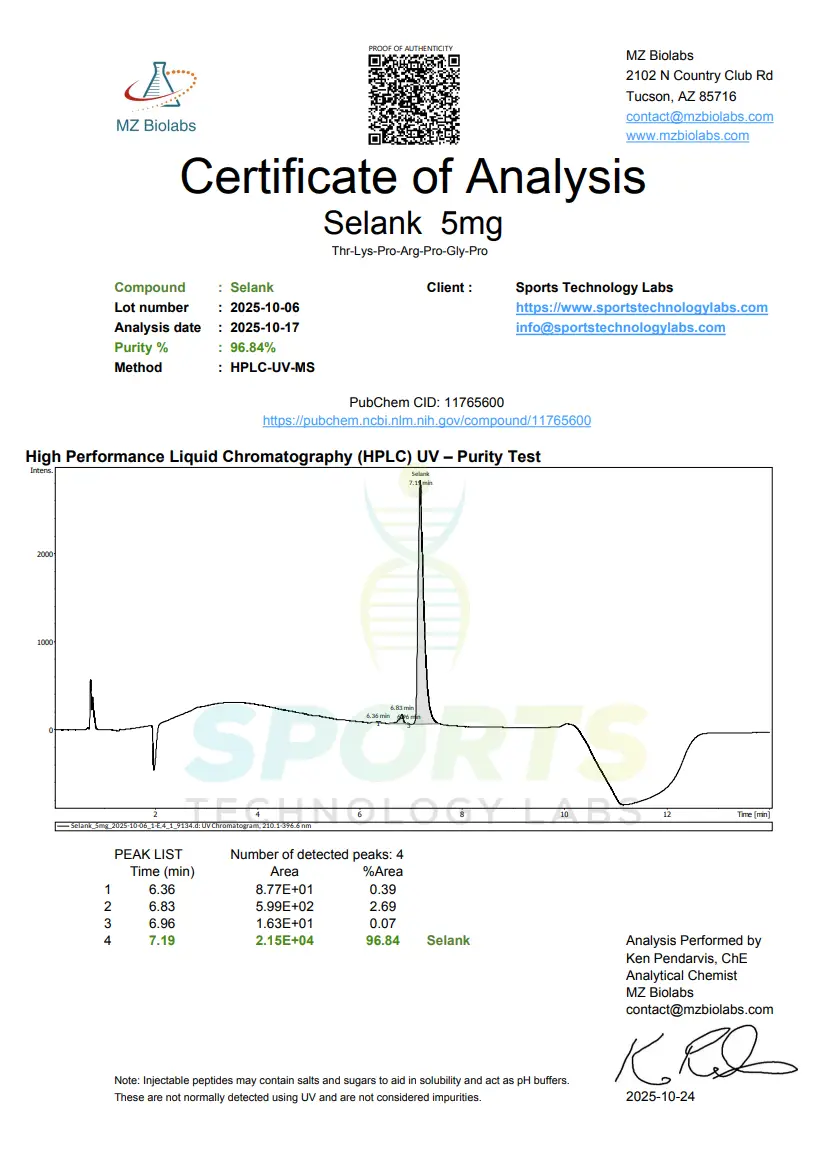
Task: Click the Analysis date value 2025-10-17
Action: pyautogui.click(x=265, y=327)
